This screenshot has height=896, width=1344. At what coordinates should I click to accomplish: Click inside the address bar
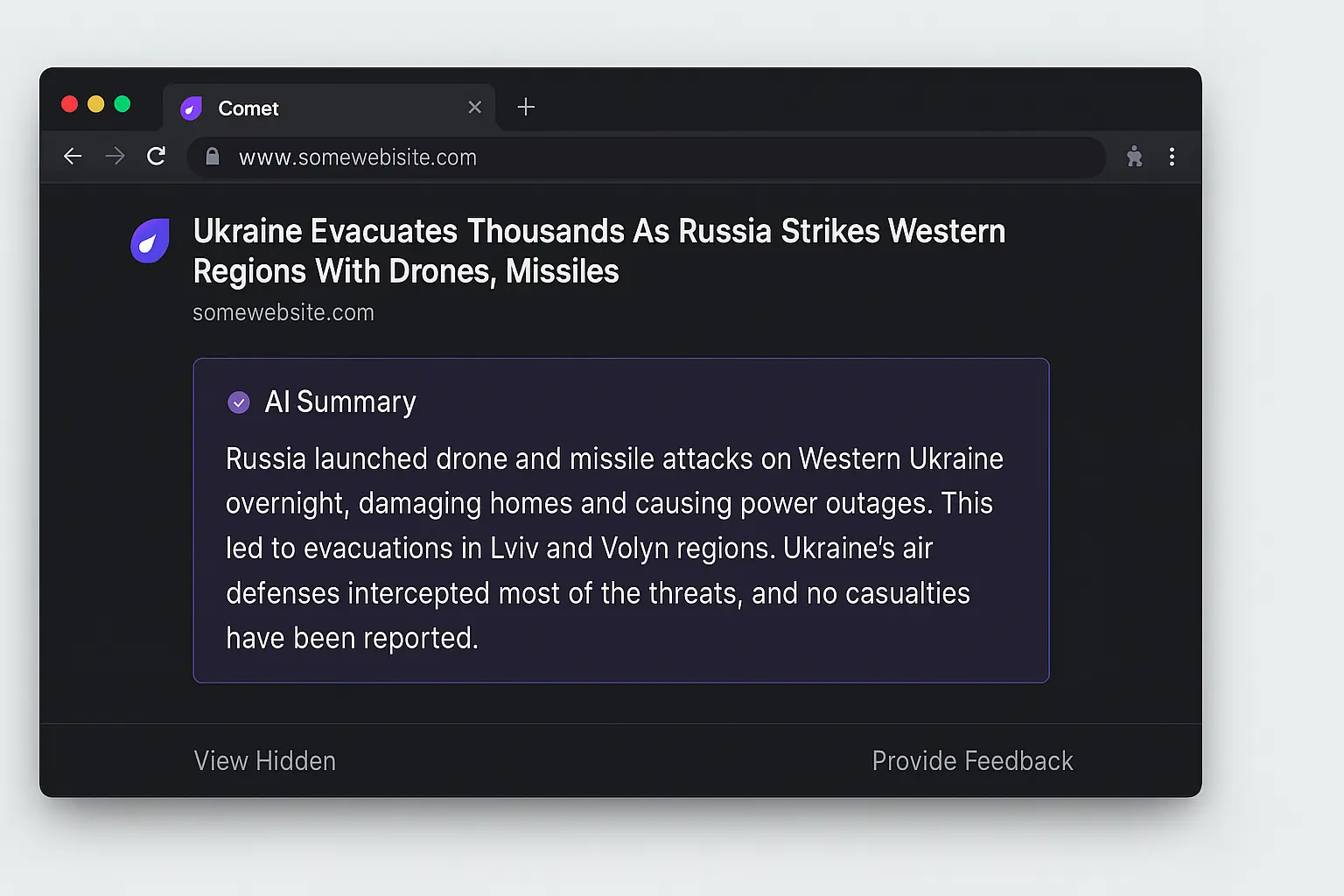(612, 157)
